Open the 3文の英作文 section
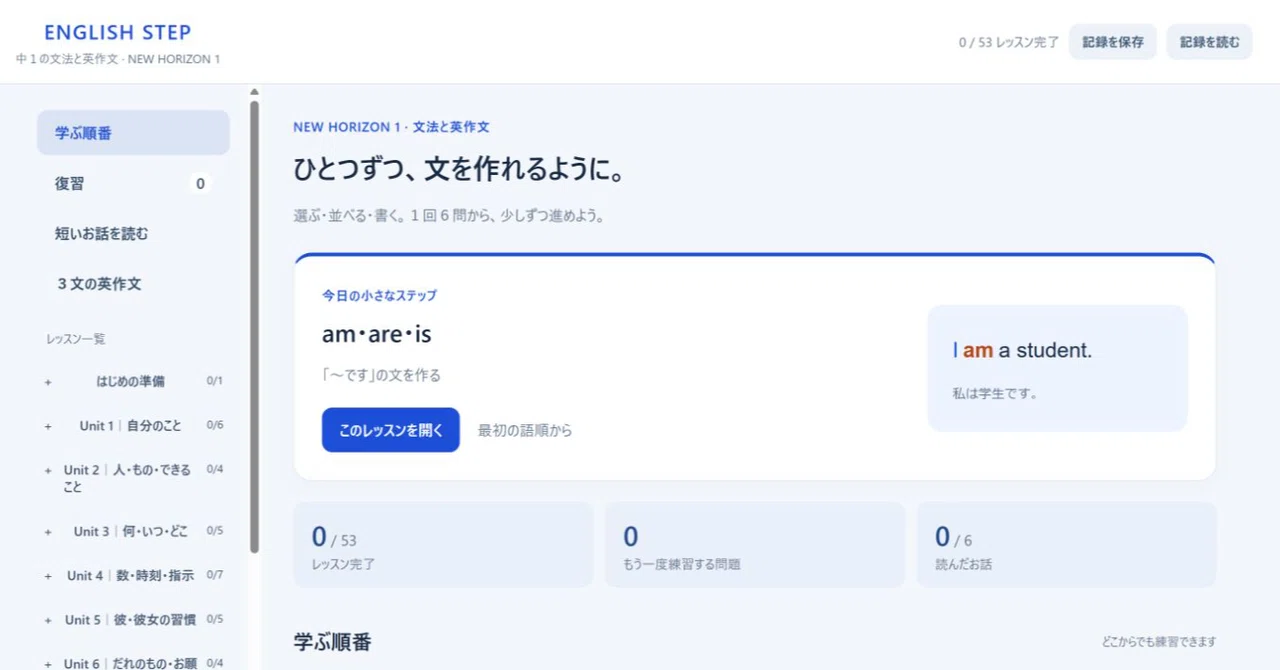Viewport: 1280px width, 670px height. (x=133, y=284)
